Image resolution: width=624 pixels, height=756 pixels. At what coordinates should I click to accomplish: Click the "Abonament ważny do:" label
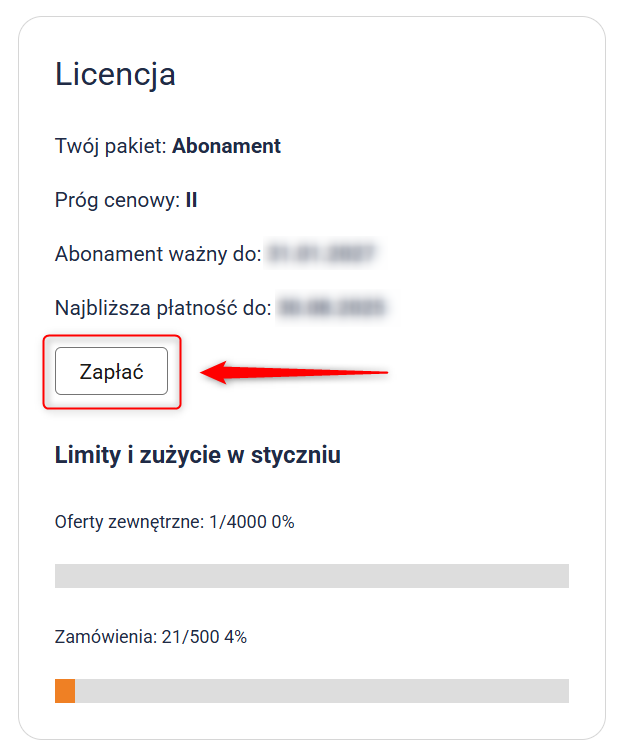point(157,254)
